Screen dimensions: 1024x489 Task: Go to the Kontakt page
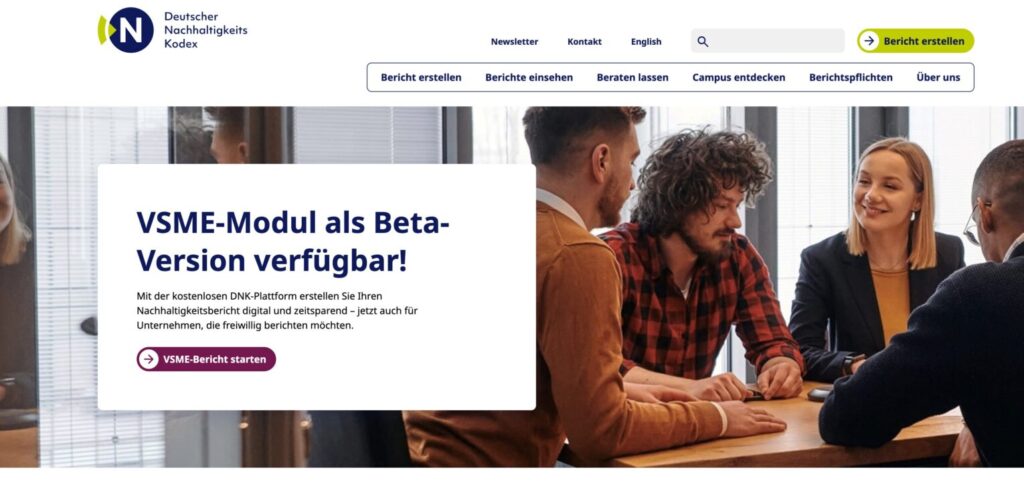coord(584,41)
